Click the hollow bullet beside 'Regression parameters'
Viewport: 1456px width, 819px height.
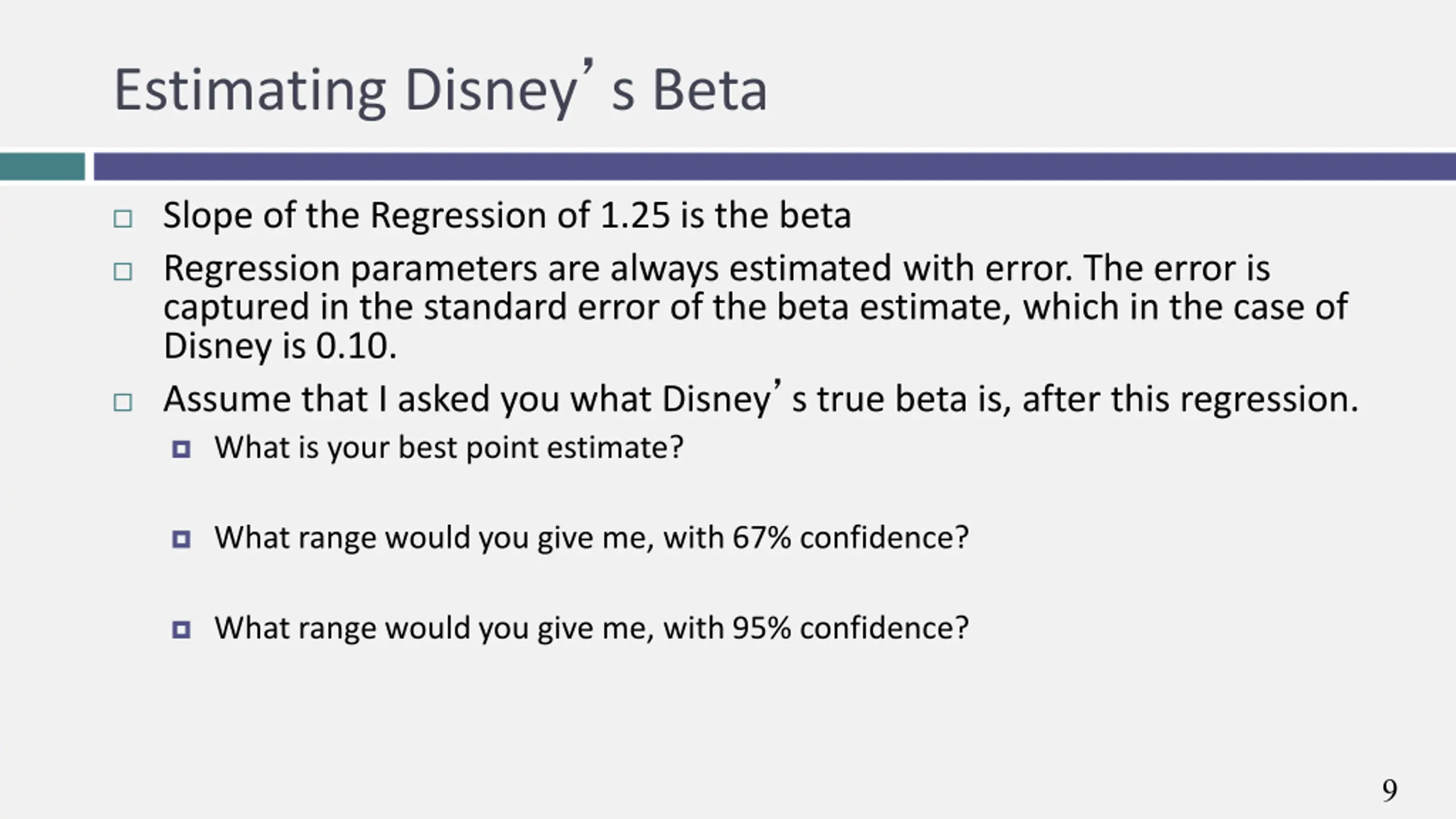coord(123,271)
